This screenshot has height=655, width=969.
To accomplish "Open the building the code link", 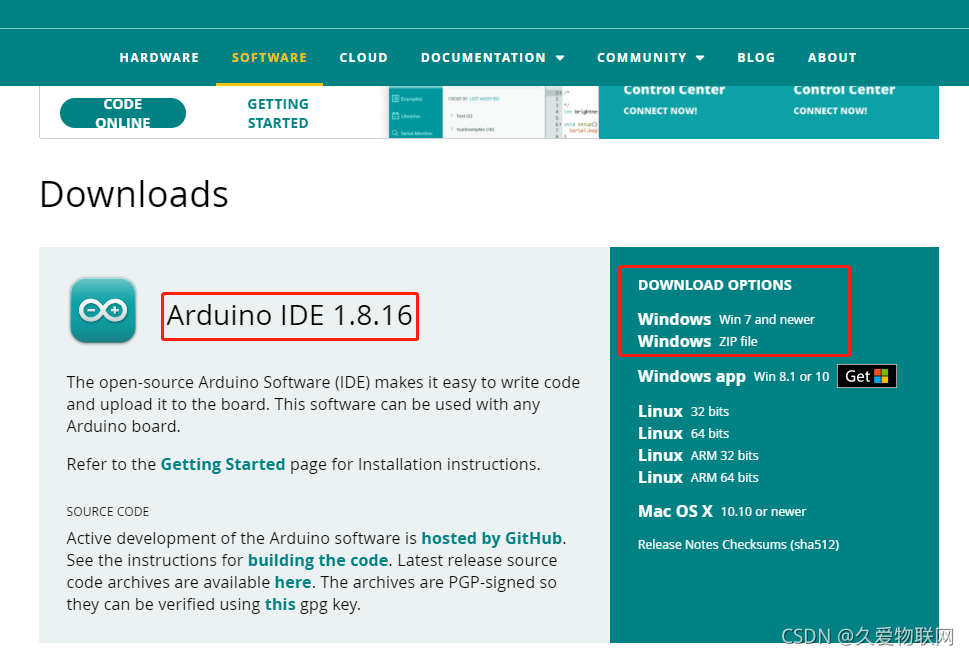I will click(x=318, y=560).
